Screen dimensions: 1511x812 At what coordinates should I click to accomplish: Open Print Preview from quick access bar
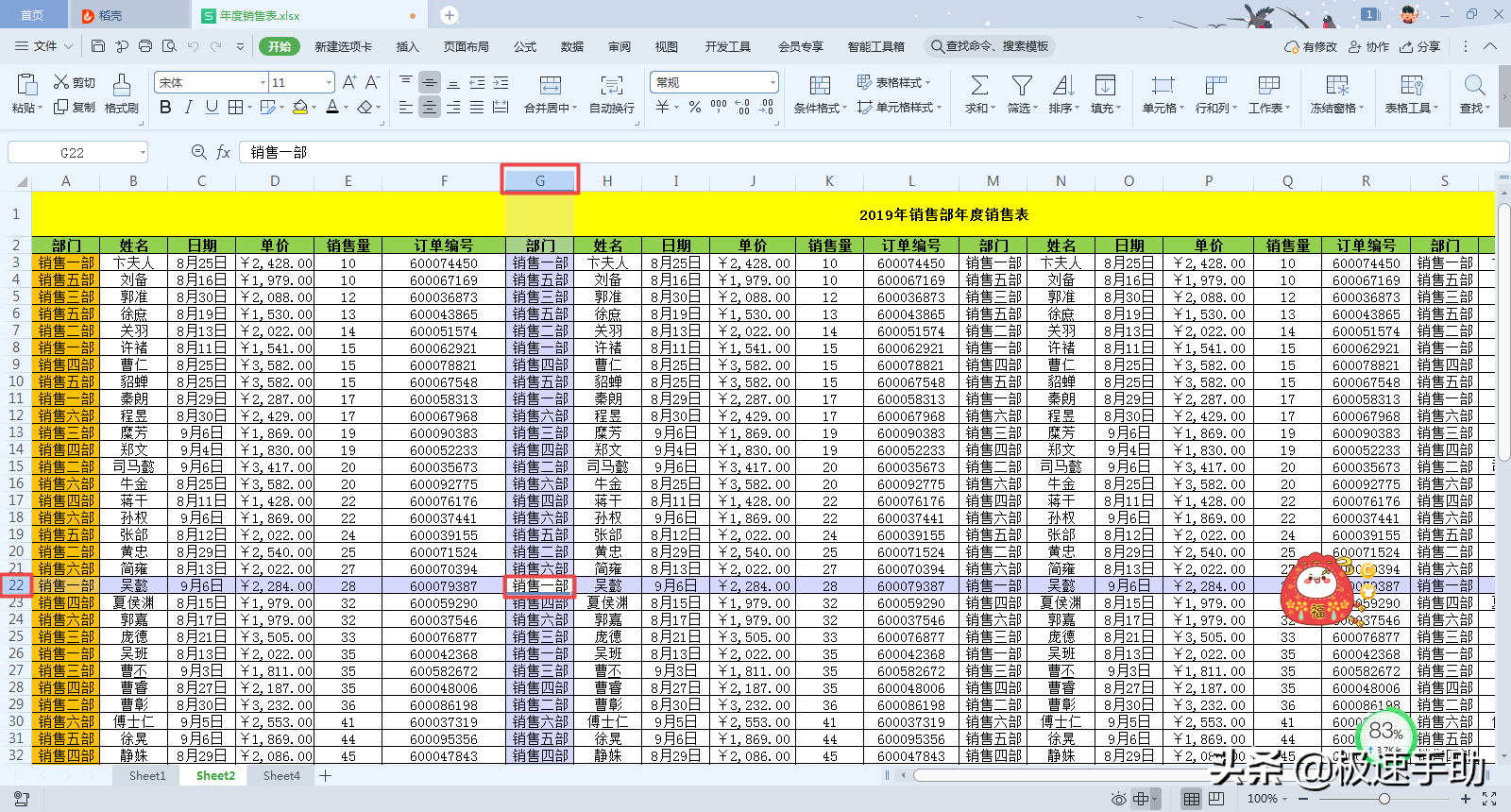[x=169, y=46]
